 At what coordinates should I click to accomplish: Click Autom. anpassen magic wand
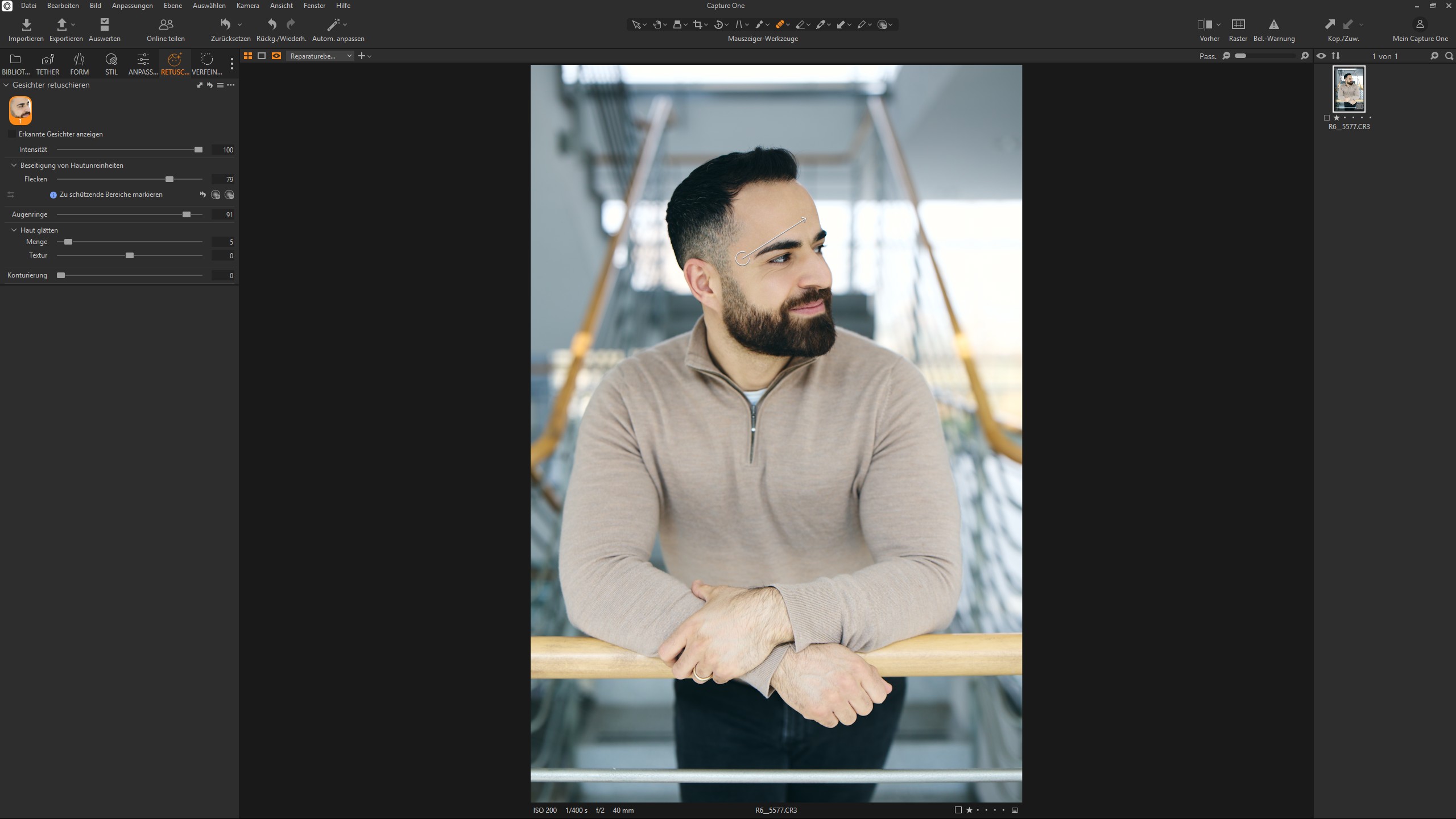click(333, 24)
